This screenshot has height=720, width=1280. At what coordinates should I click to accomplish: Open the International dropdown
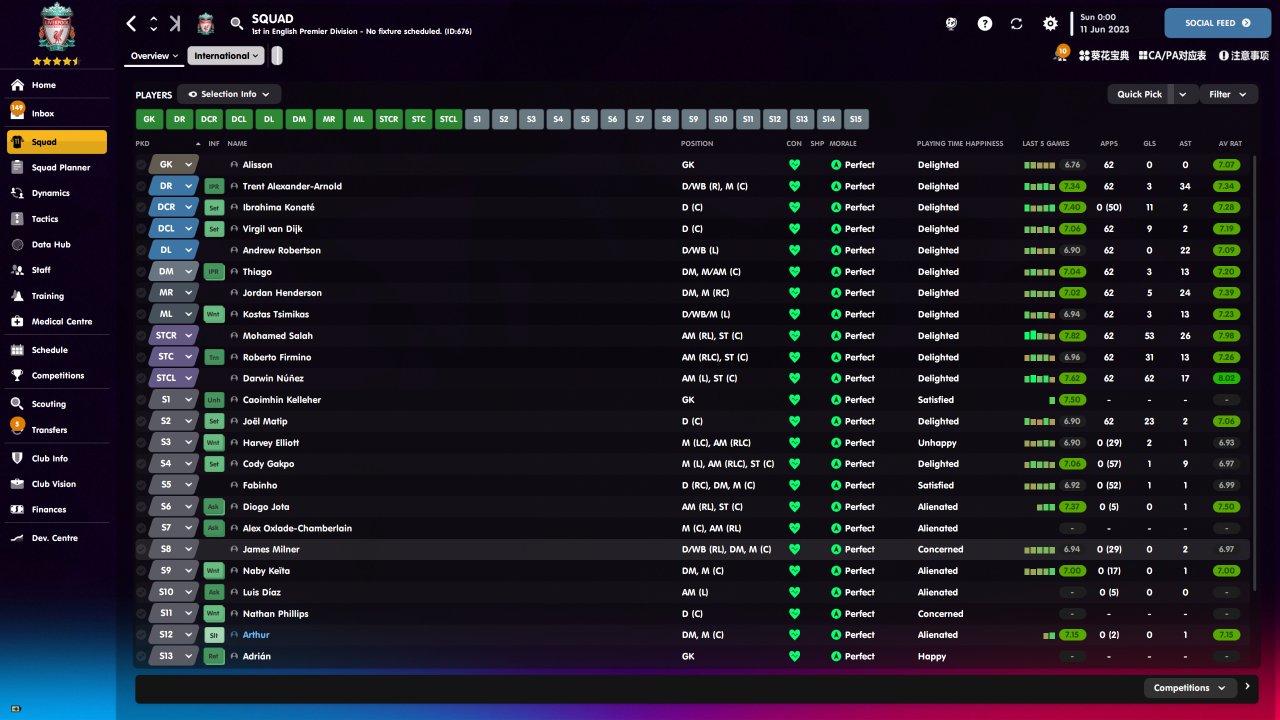point(226,56)
